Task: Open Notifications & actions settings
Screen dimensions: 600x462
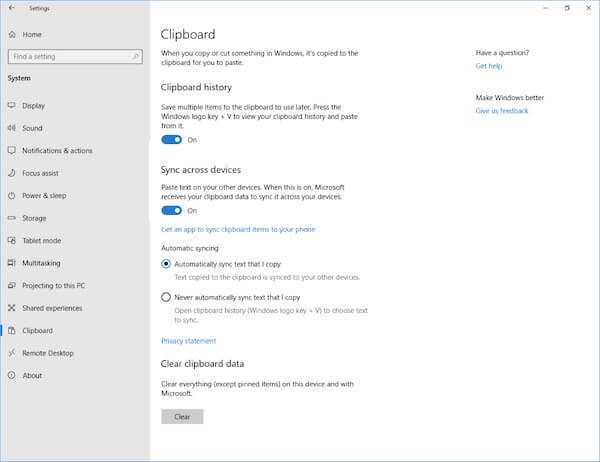Action: pos(57,150)
